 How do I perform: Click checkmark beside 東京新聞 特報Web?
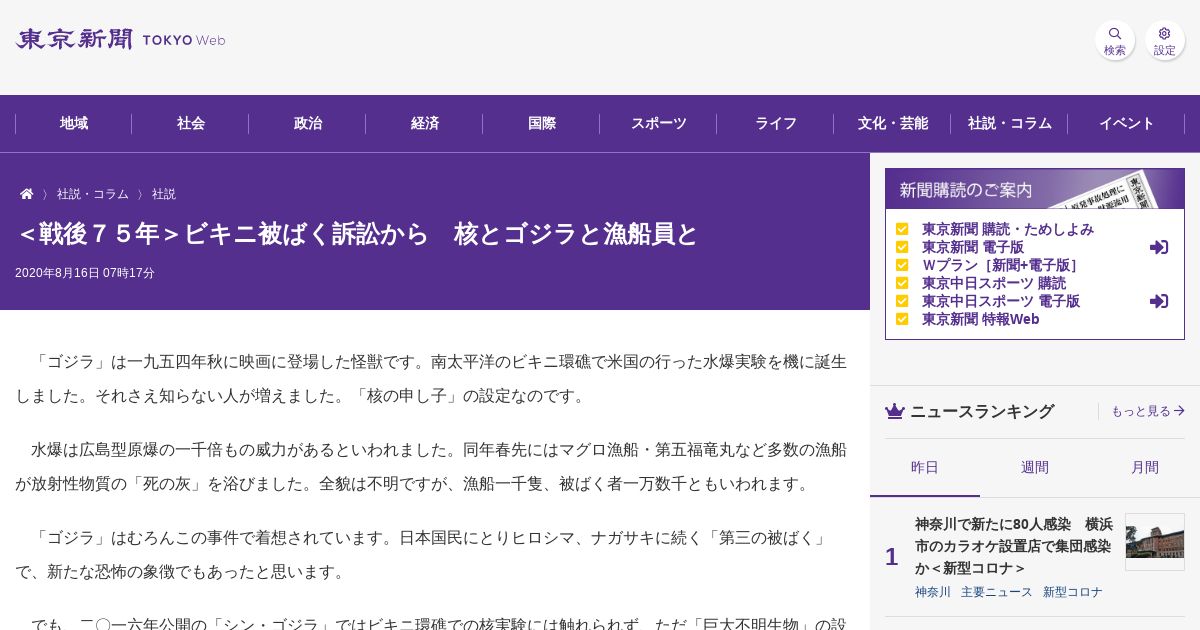point(902,319)
